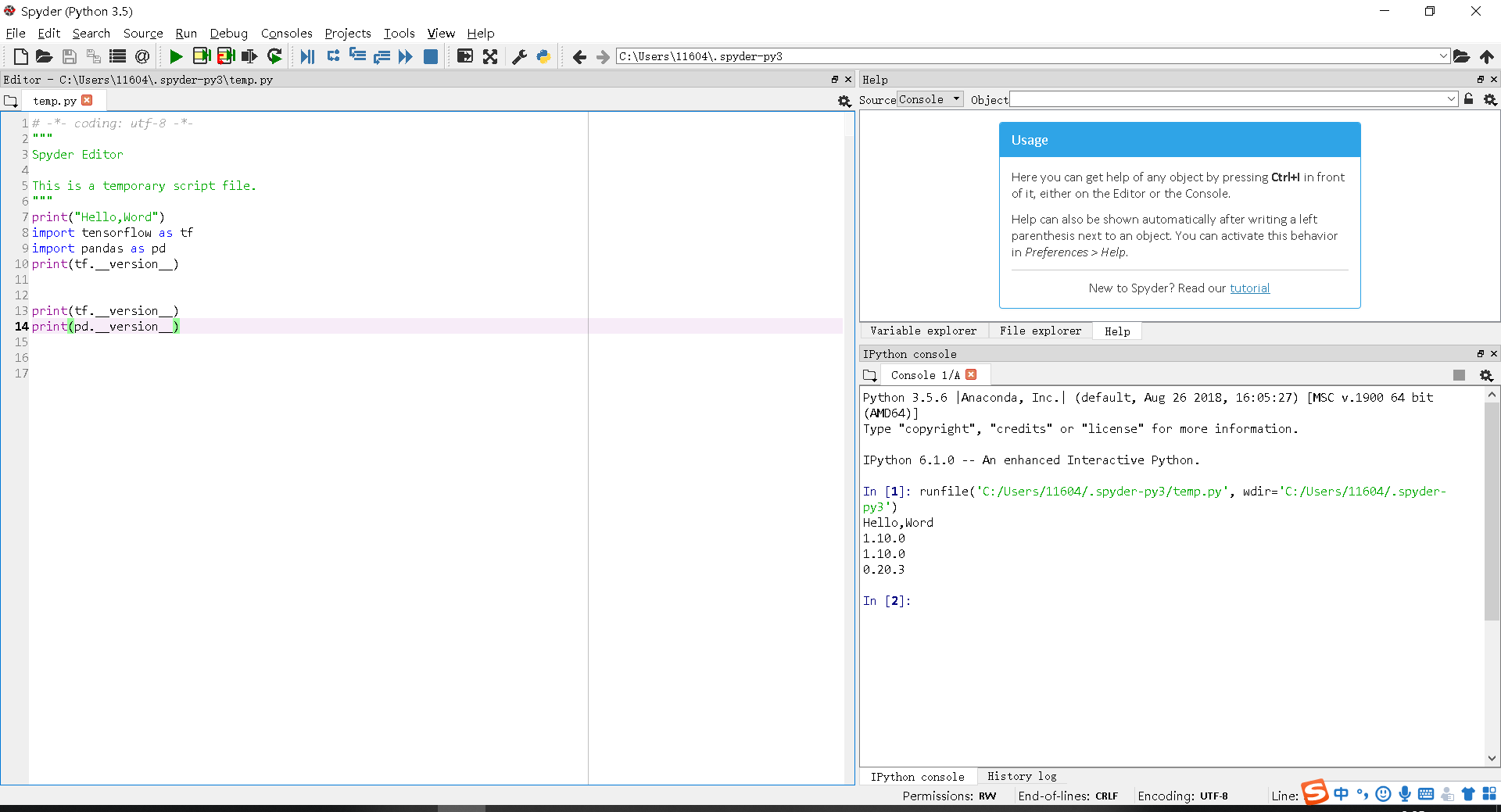Open the Source Console dropdown in Help

click(930, 99)
